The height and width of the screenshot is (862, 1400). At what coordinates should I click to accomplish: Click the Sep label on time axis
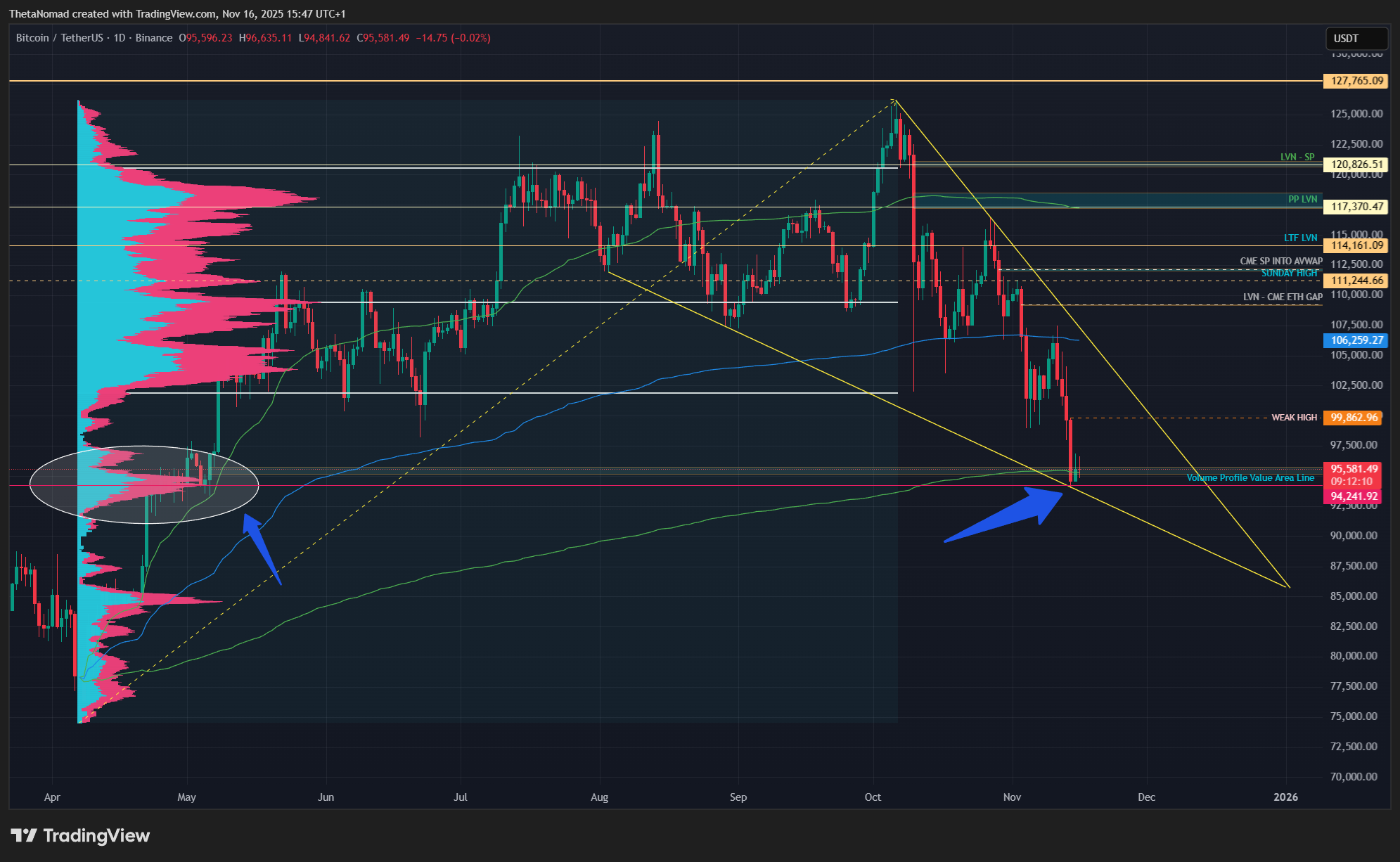click(x=738, y=797)
